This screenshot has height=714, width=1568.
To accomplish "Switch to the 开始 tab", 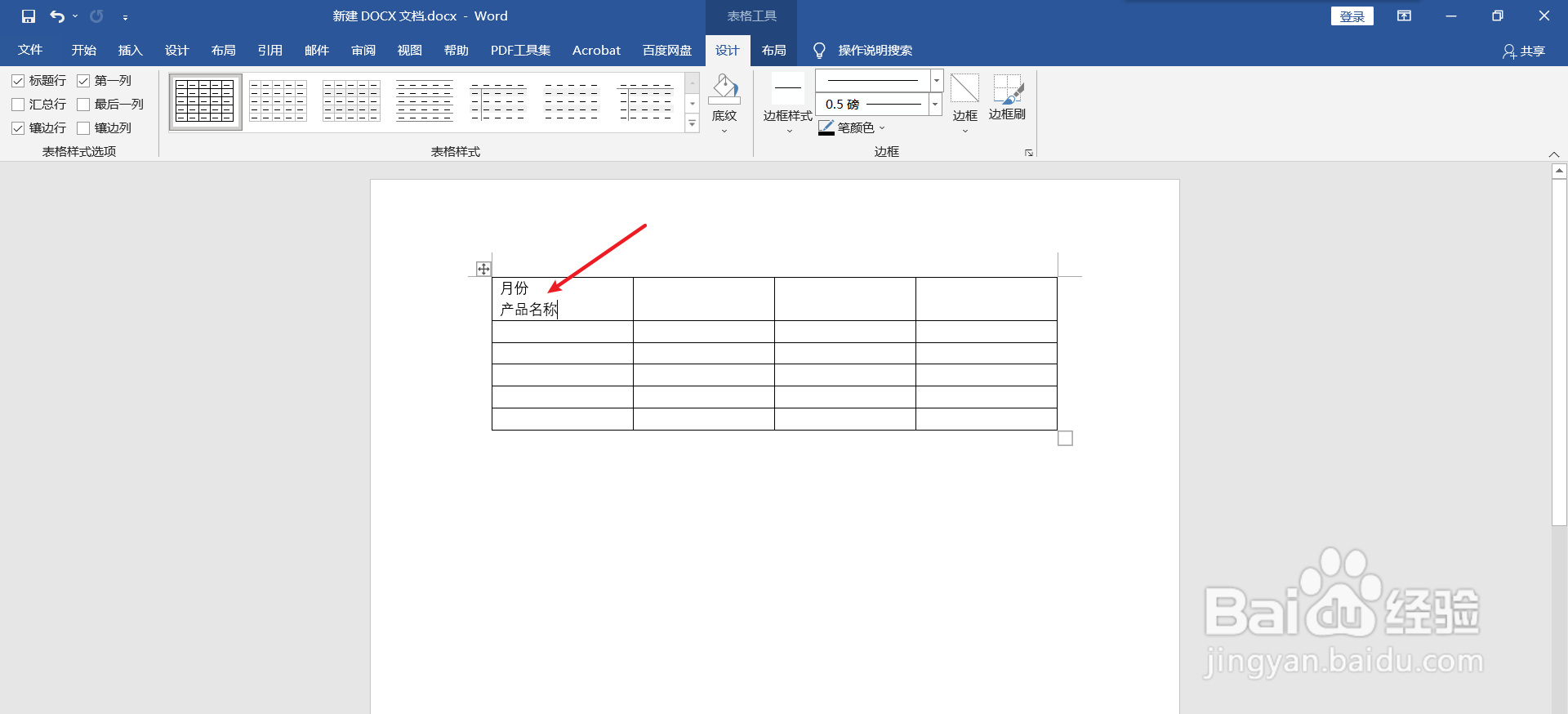I will pyautogui.click(x=83, y=51).
